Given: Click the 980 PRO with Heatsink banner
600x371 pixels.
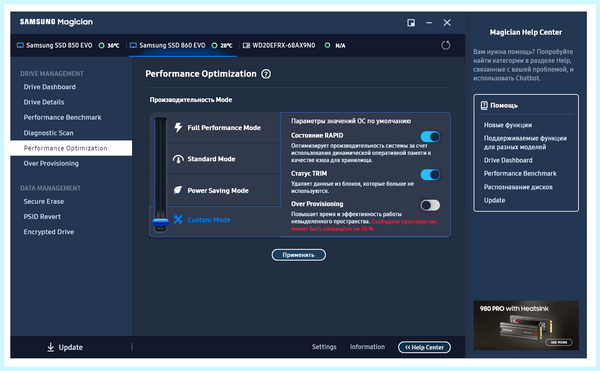Looking at the screenshot, I should [526, 325].
